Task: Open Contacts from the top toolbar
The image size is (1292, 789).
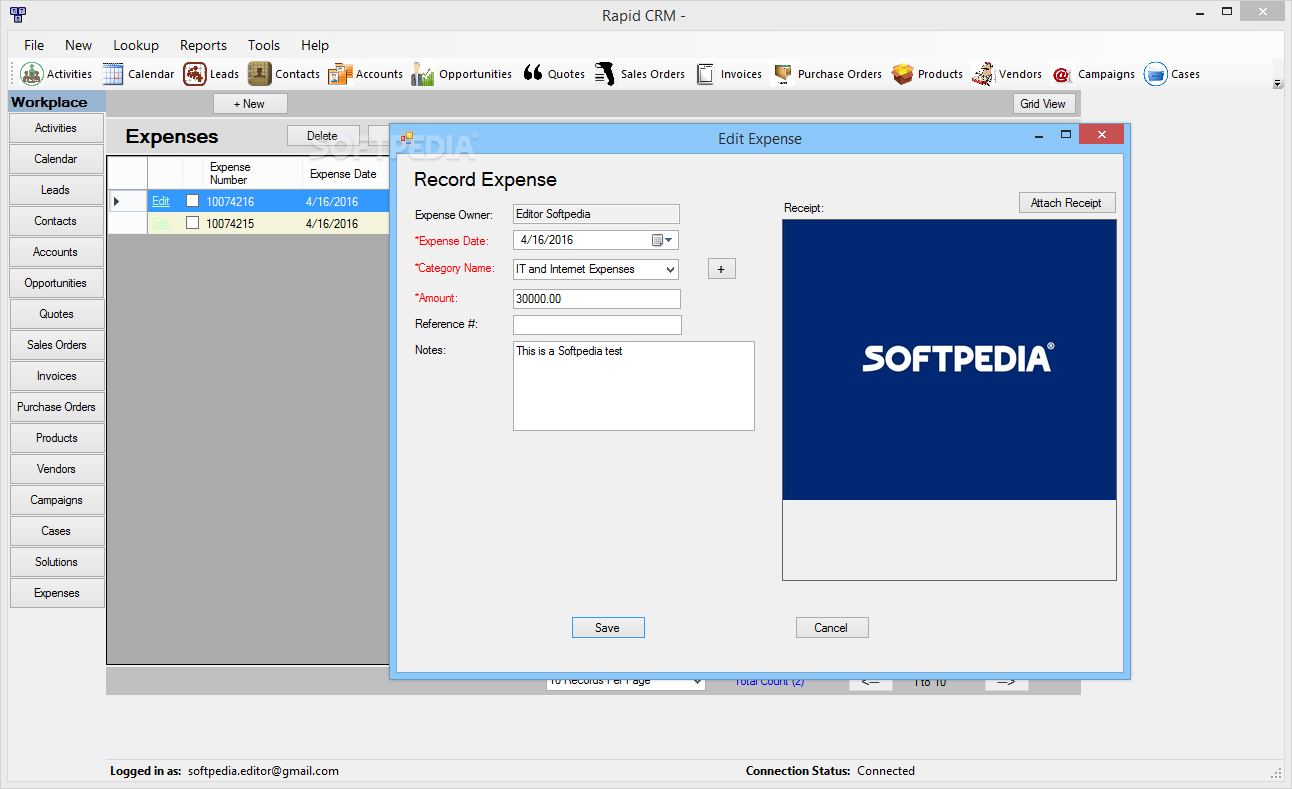Action: pos(284,74)
